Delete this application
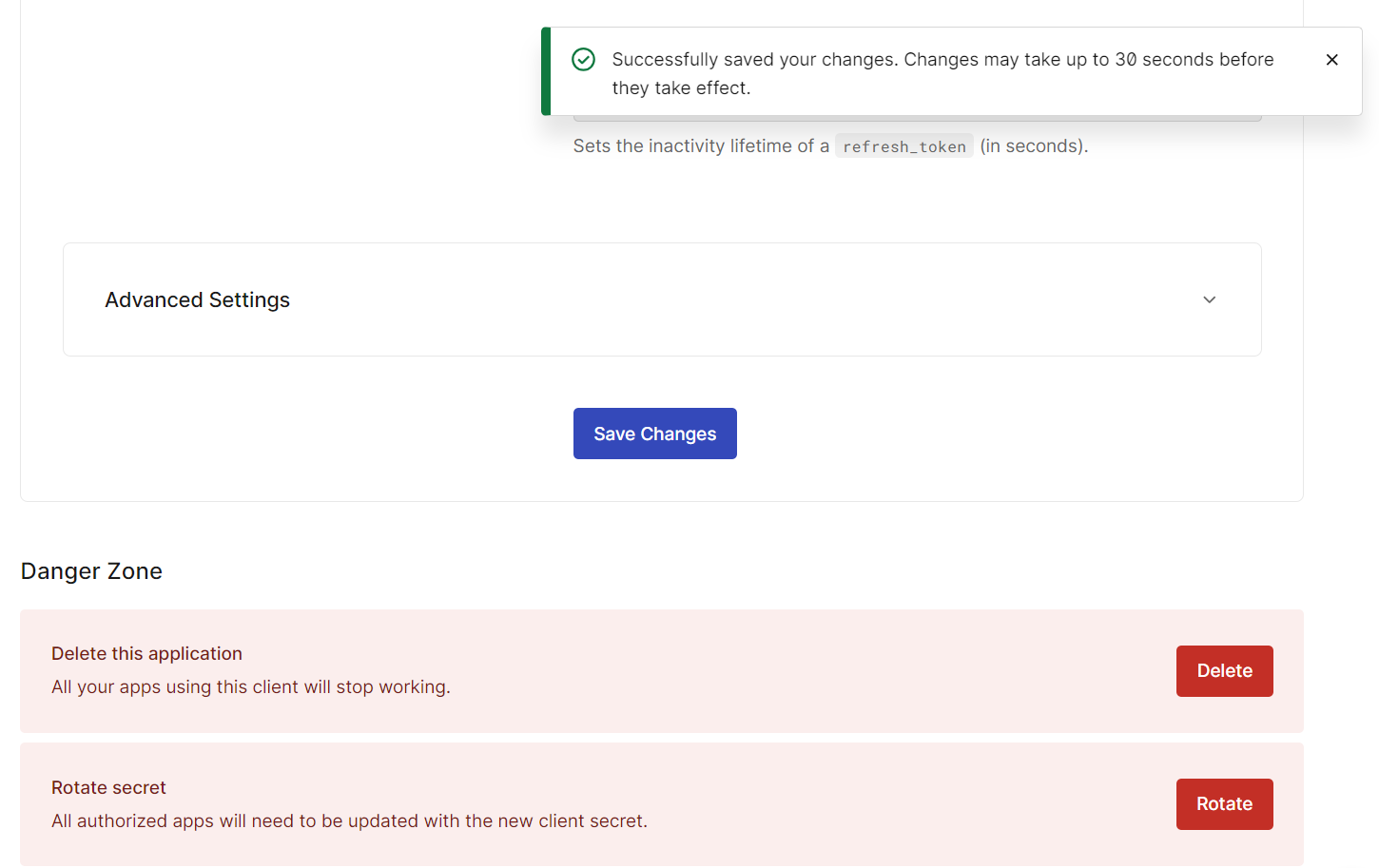 pos(1224,670)
